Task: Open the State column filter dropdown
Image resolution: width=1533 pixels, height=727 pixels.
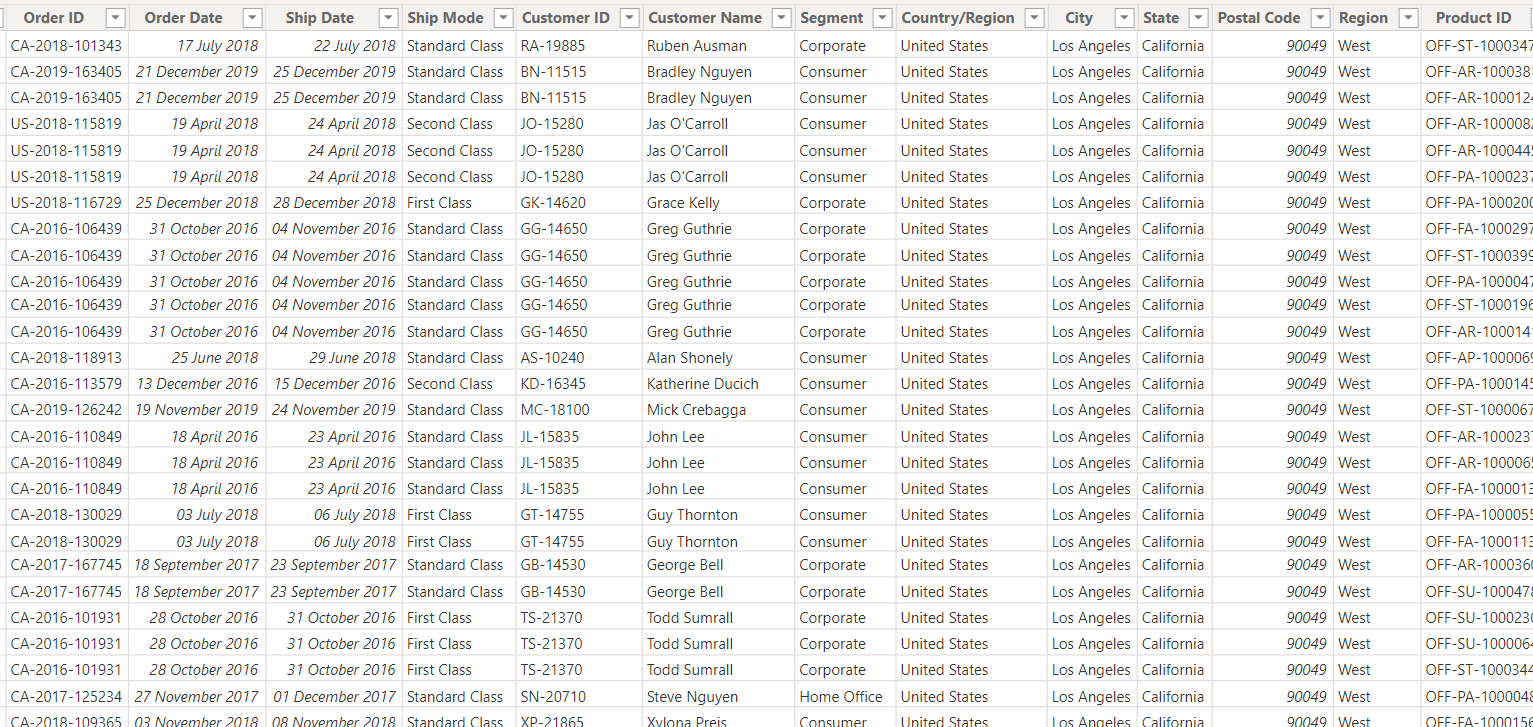Action: 1199,18
